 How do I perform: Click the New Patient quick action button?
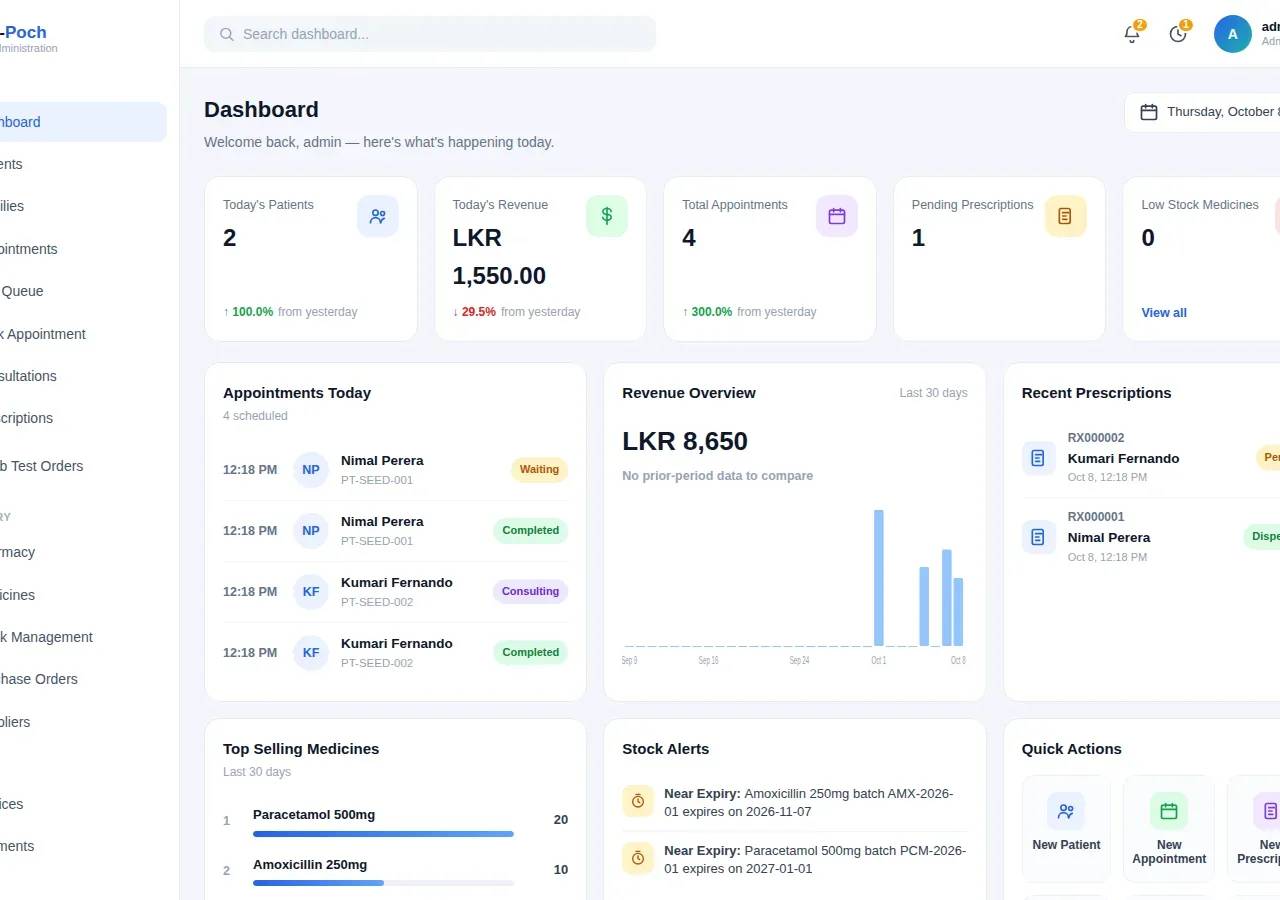[x=1066, y=829]
